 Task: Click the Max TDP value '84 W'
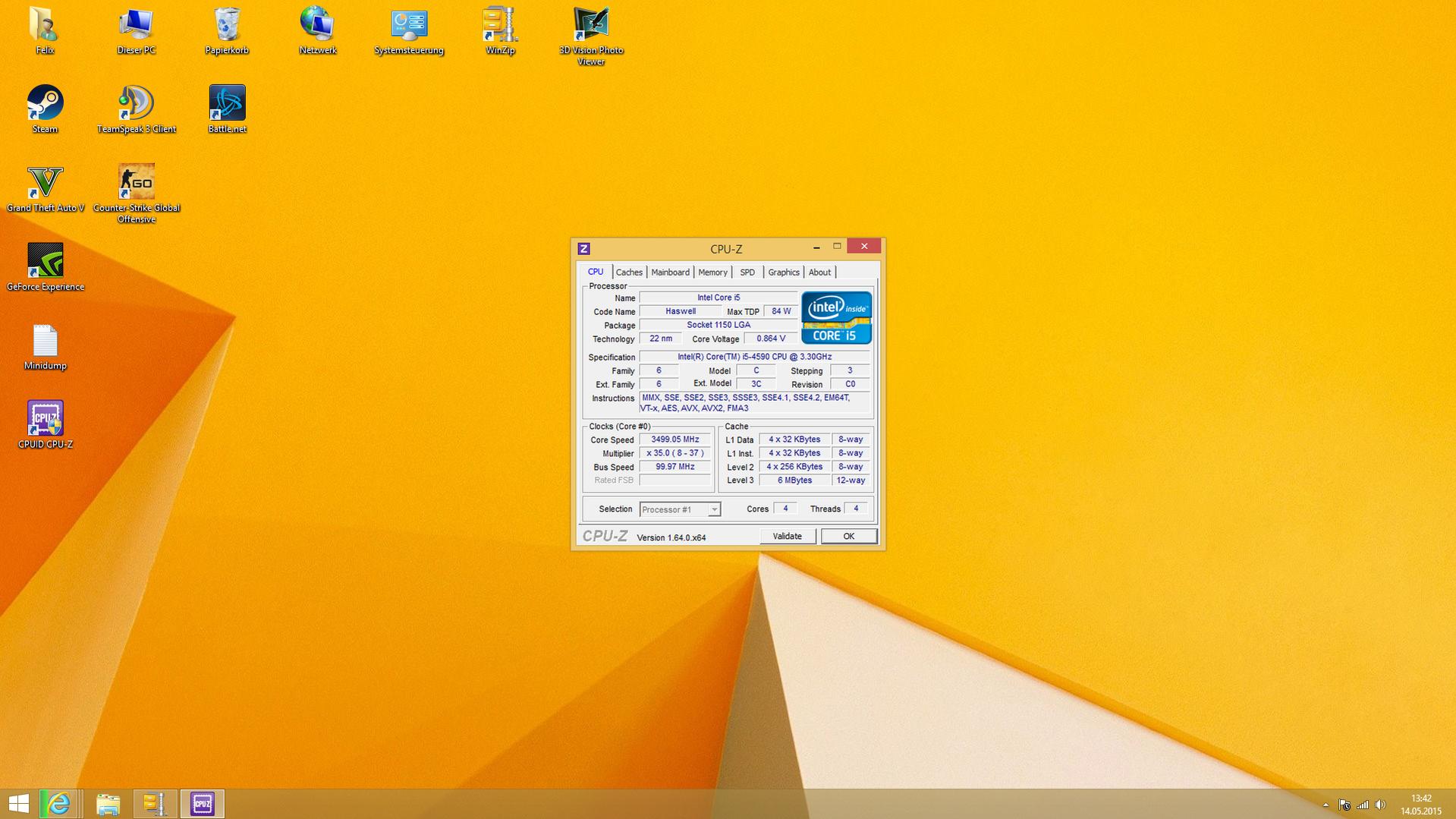pyautogui.click(x=781, y=311)
